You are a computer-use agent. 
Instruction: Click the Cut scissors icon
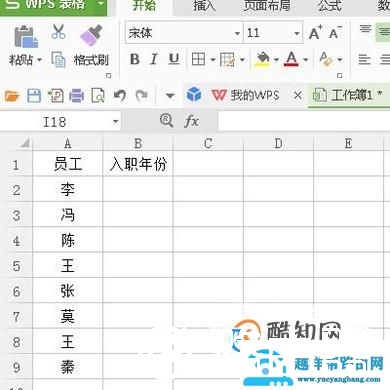click(x=59, y=32)
